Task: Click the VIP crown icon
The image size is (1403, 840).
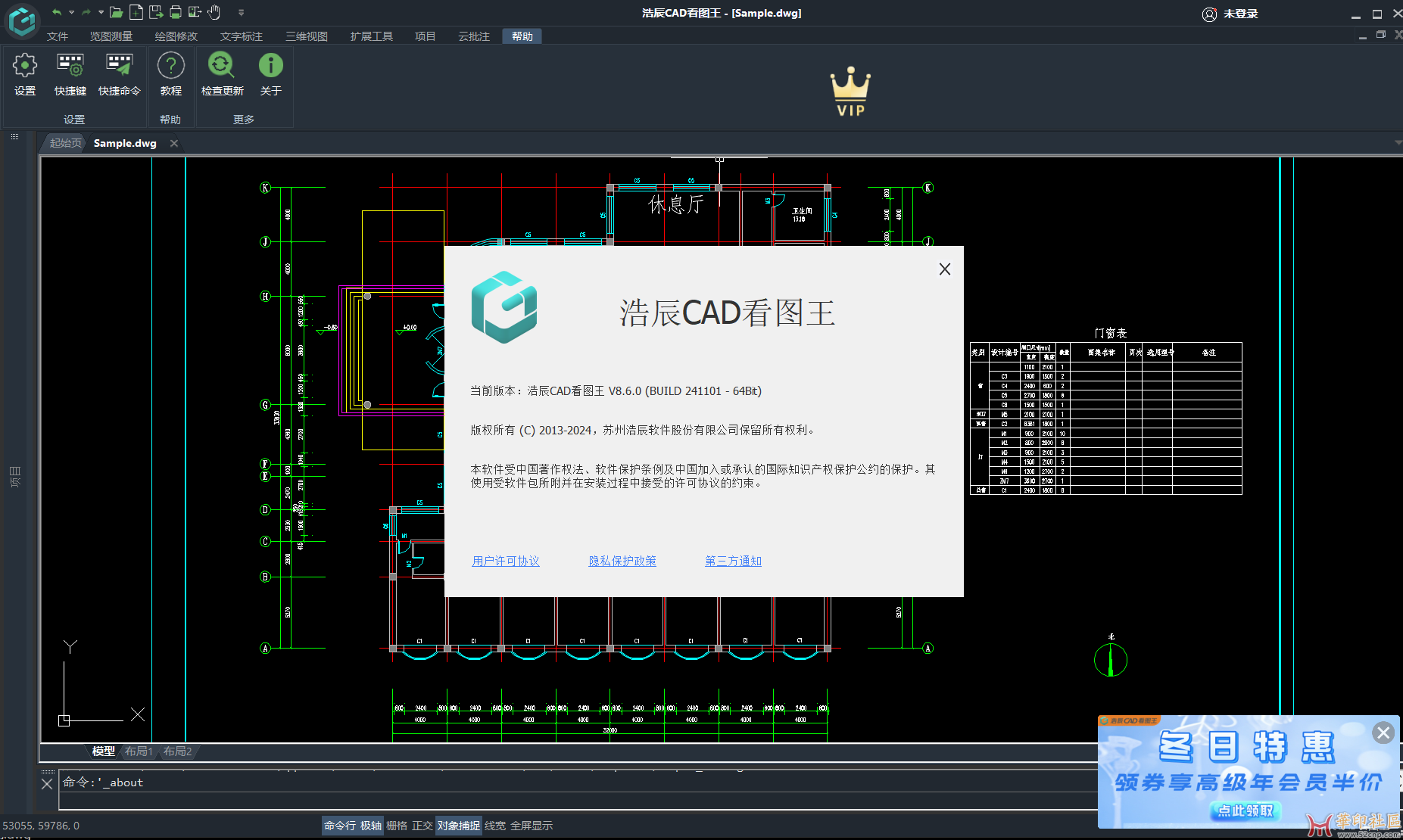Action: tap(850, 92)
